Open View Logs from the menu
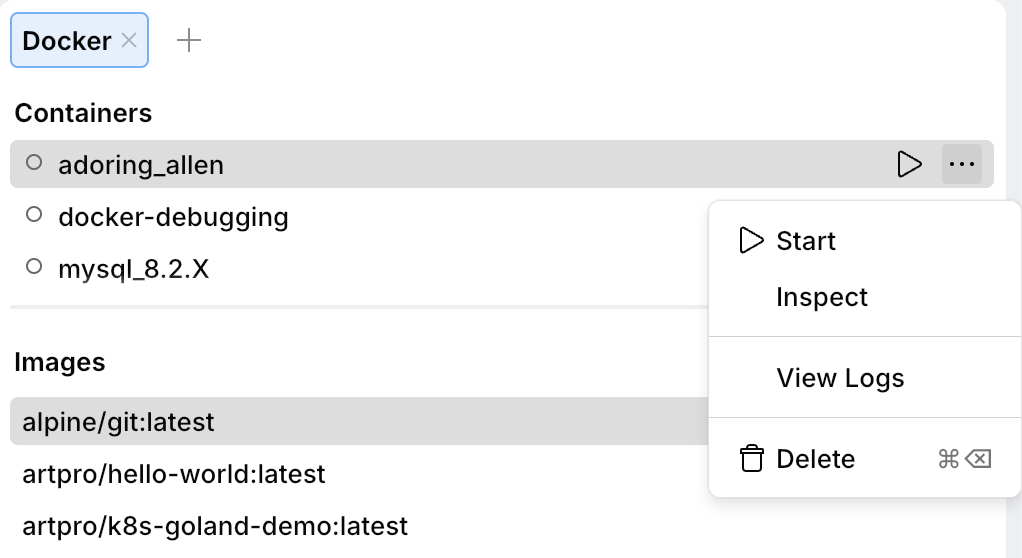The width and height of the screenshot is (1022, 558). click(x=840, y=378)
